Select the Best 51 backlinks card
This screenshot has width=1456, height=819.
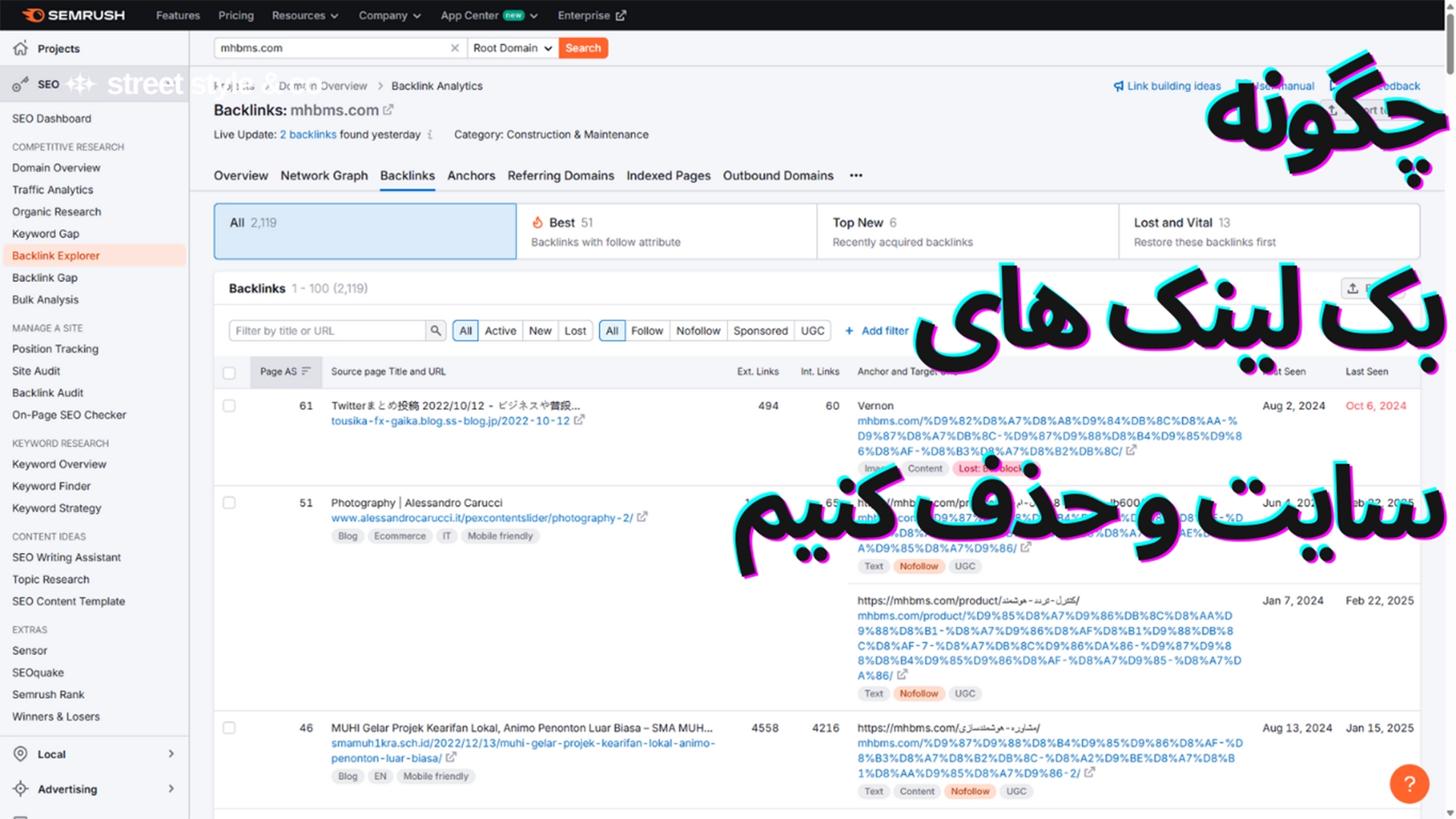pyautogui.click(x=666, y=231)
